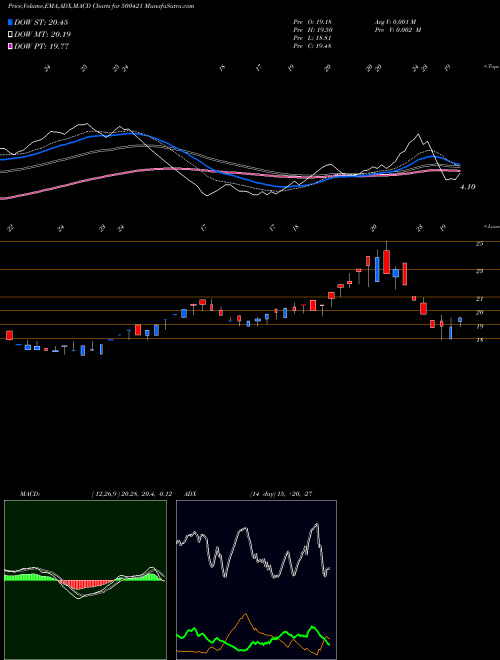The image size is (500, 660).
Task: Select the 'DOW ST: 20.45' legend text
Action: pyautogui.click(x=41, y=22)
